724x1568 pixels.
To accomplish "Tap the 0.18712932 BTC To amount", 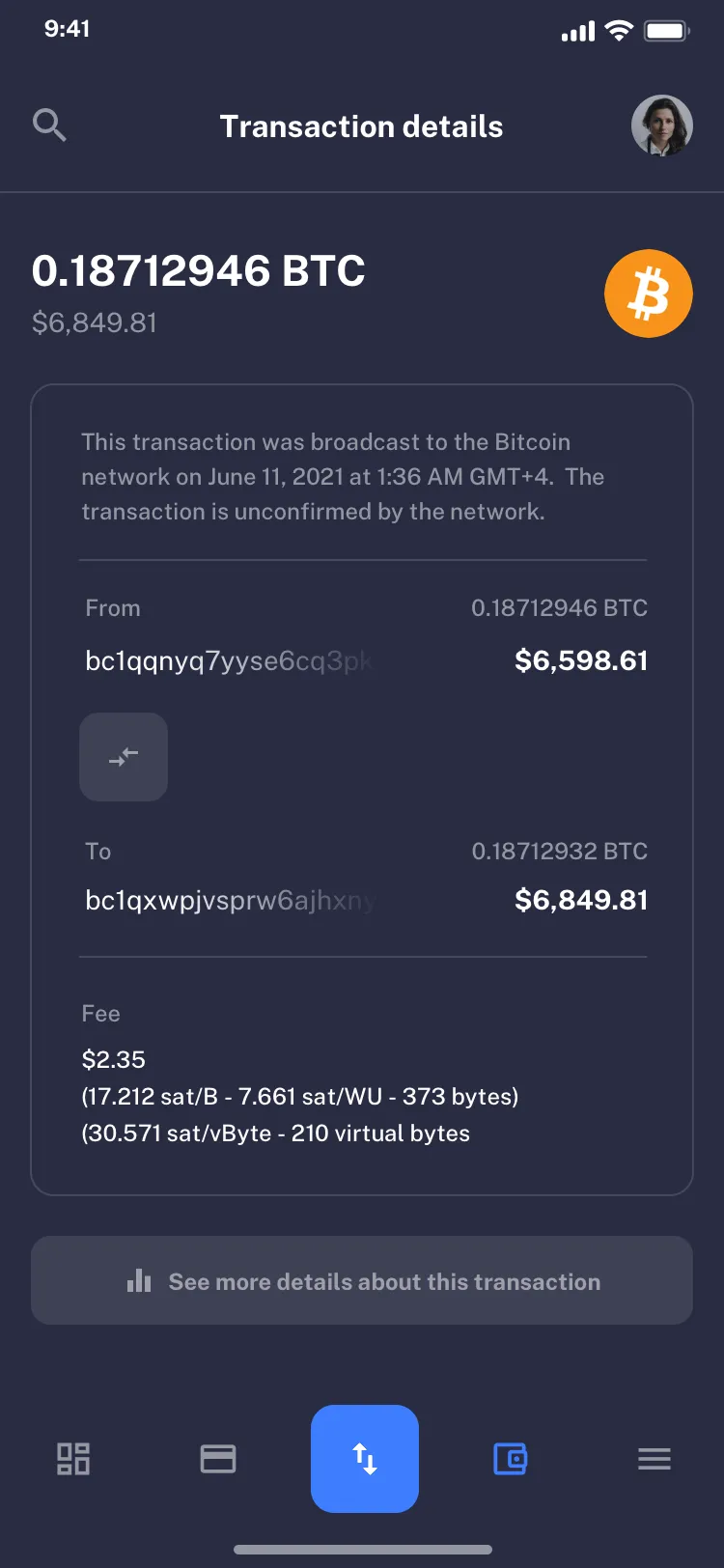I will point(559,851).
